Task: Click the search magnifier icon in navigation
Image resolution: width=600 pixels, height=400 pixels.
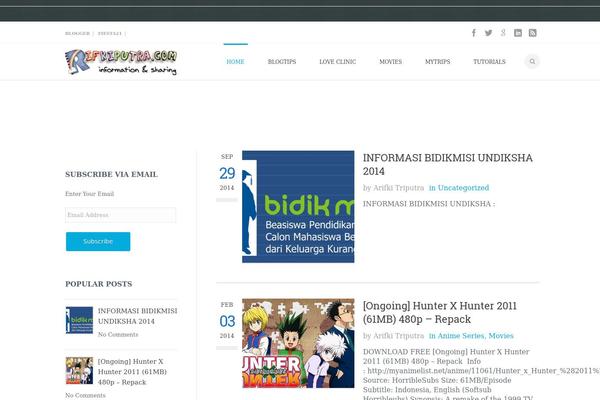Action: (x=532, y=61)
